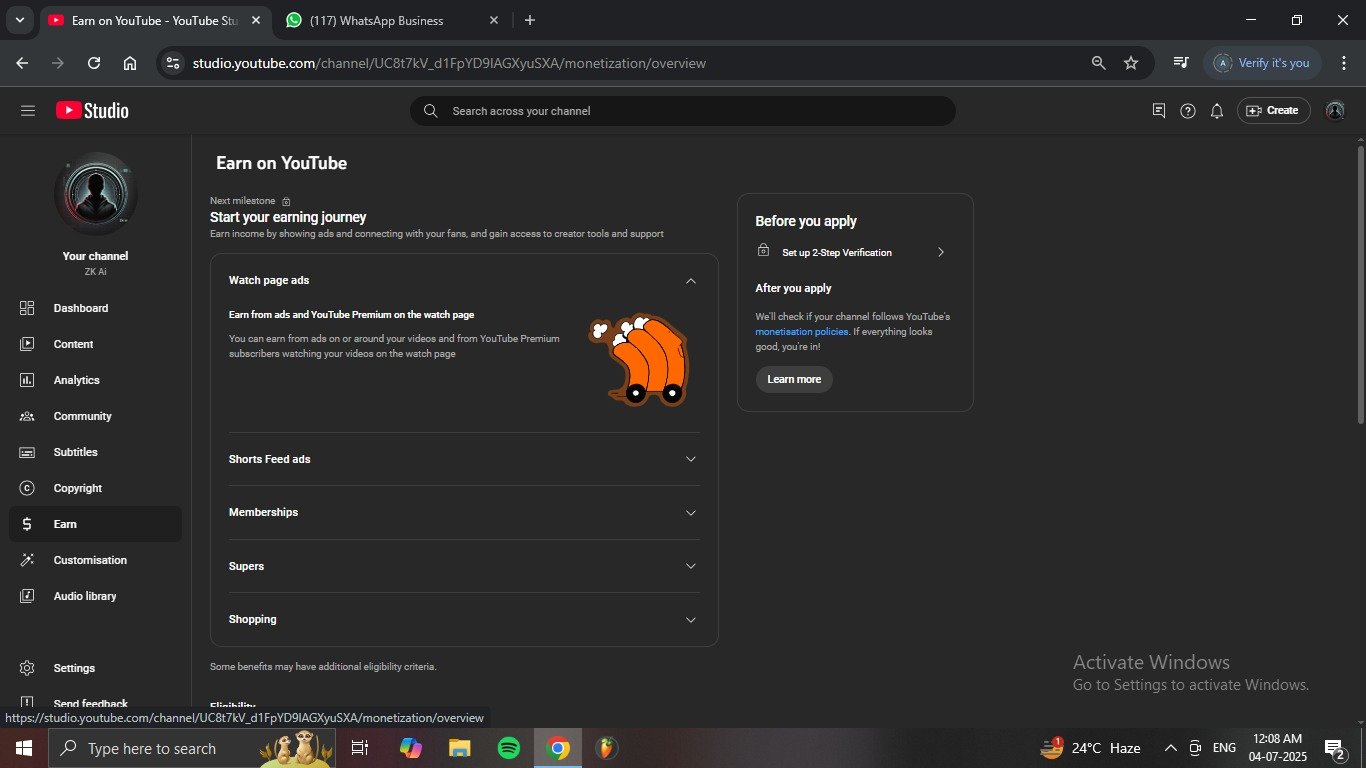Switch to the WhatsApp Business tab

pyautogui.click(x=393, y=20)
